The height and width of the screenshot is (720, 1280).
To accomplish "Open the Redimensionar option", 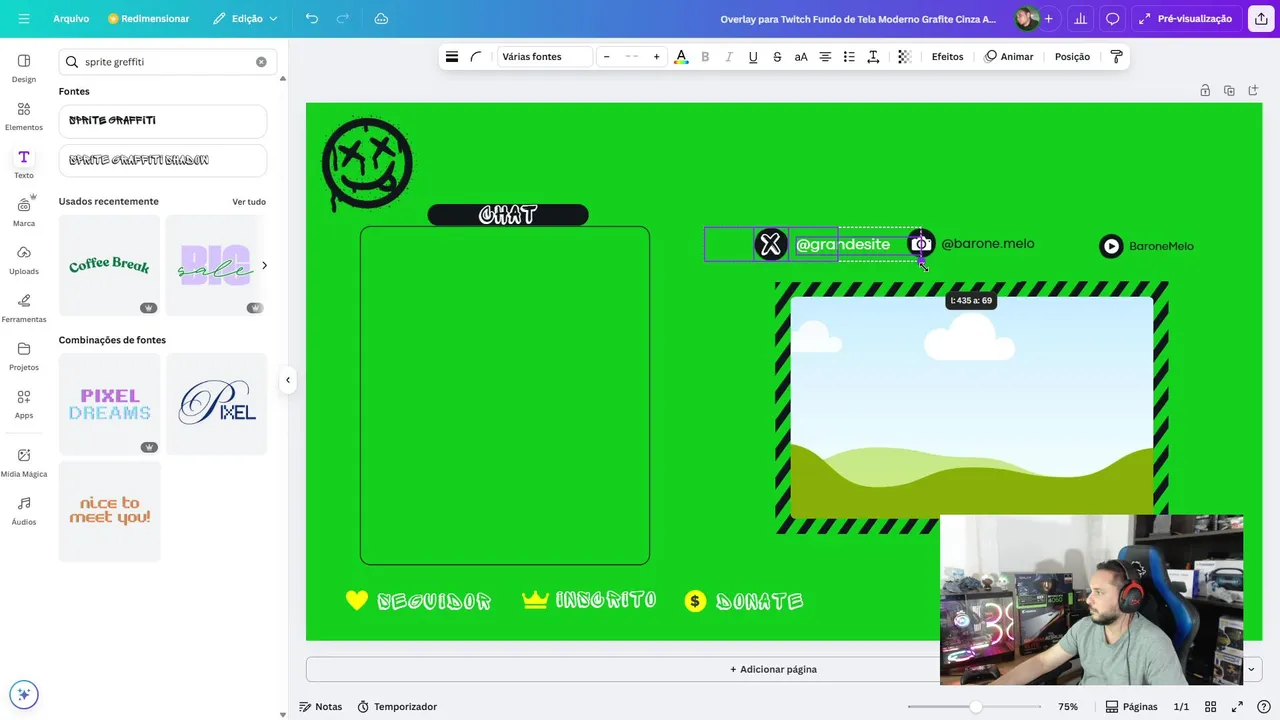I will click(x=148, y=19).
